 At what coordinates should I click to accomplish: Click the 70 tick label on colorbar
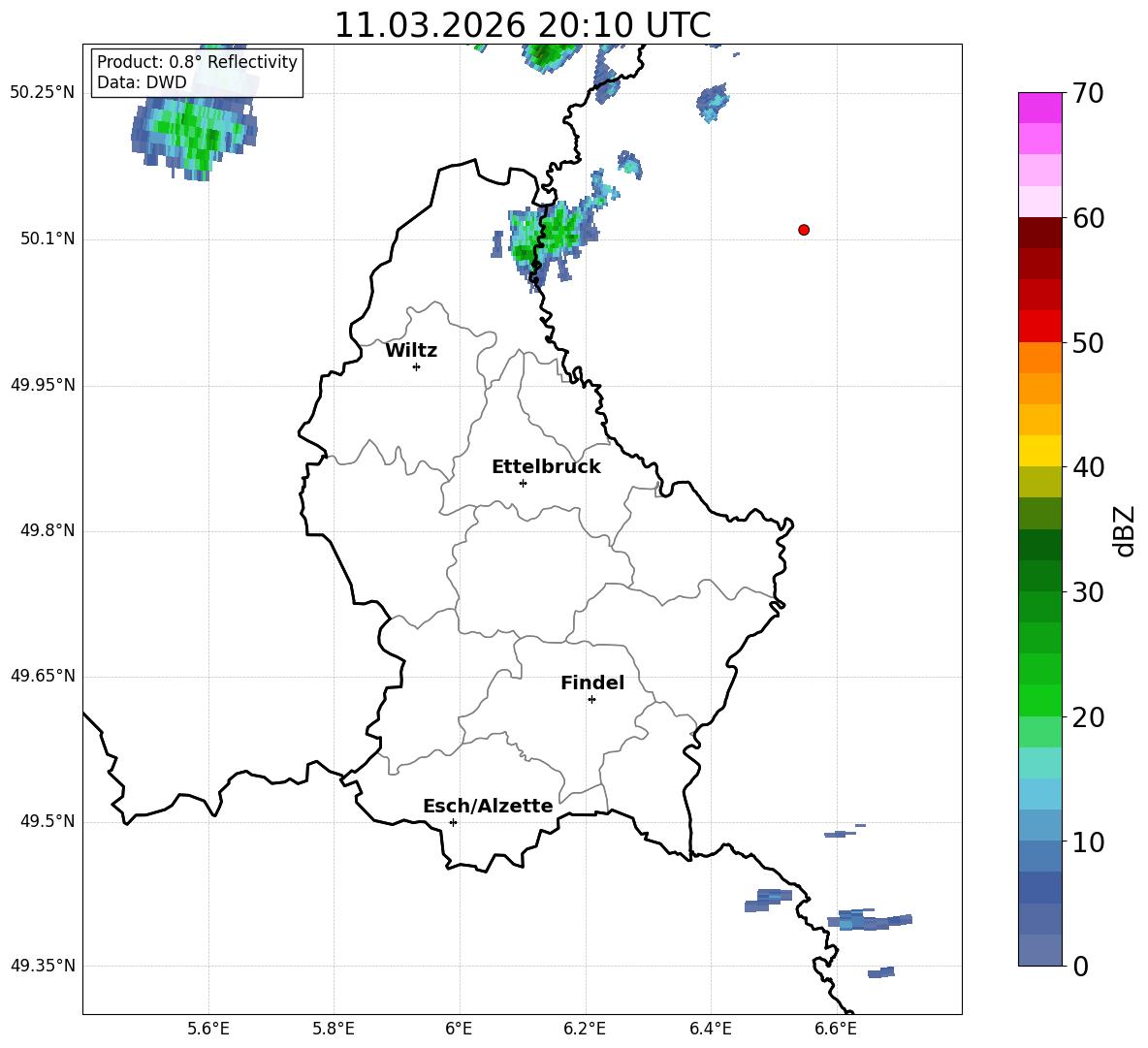tap(1088, 93)
